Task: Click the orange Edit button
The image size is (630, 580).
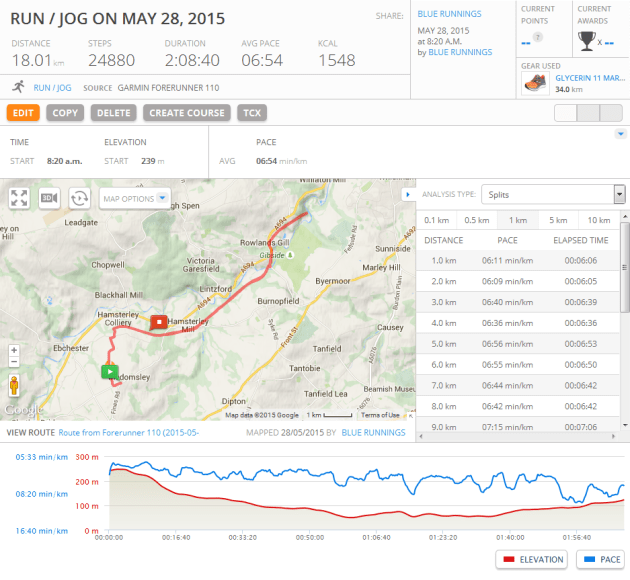Action: click(x=23, y=113)
